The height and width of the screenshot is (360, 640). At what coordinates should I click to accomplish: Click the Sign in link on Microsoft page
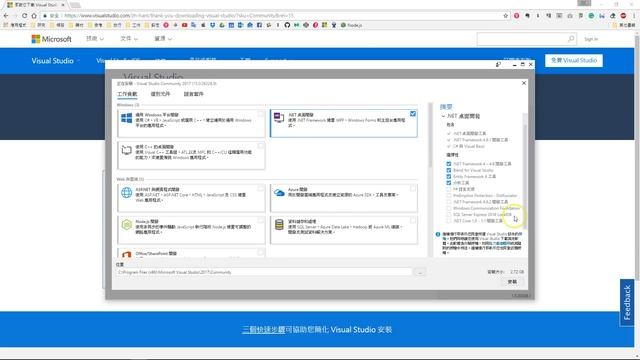591,39
